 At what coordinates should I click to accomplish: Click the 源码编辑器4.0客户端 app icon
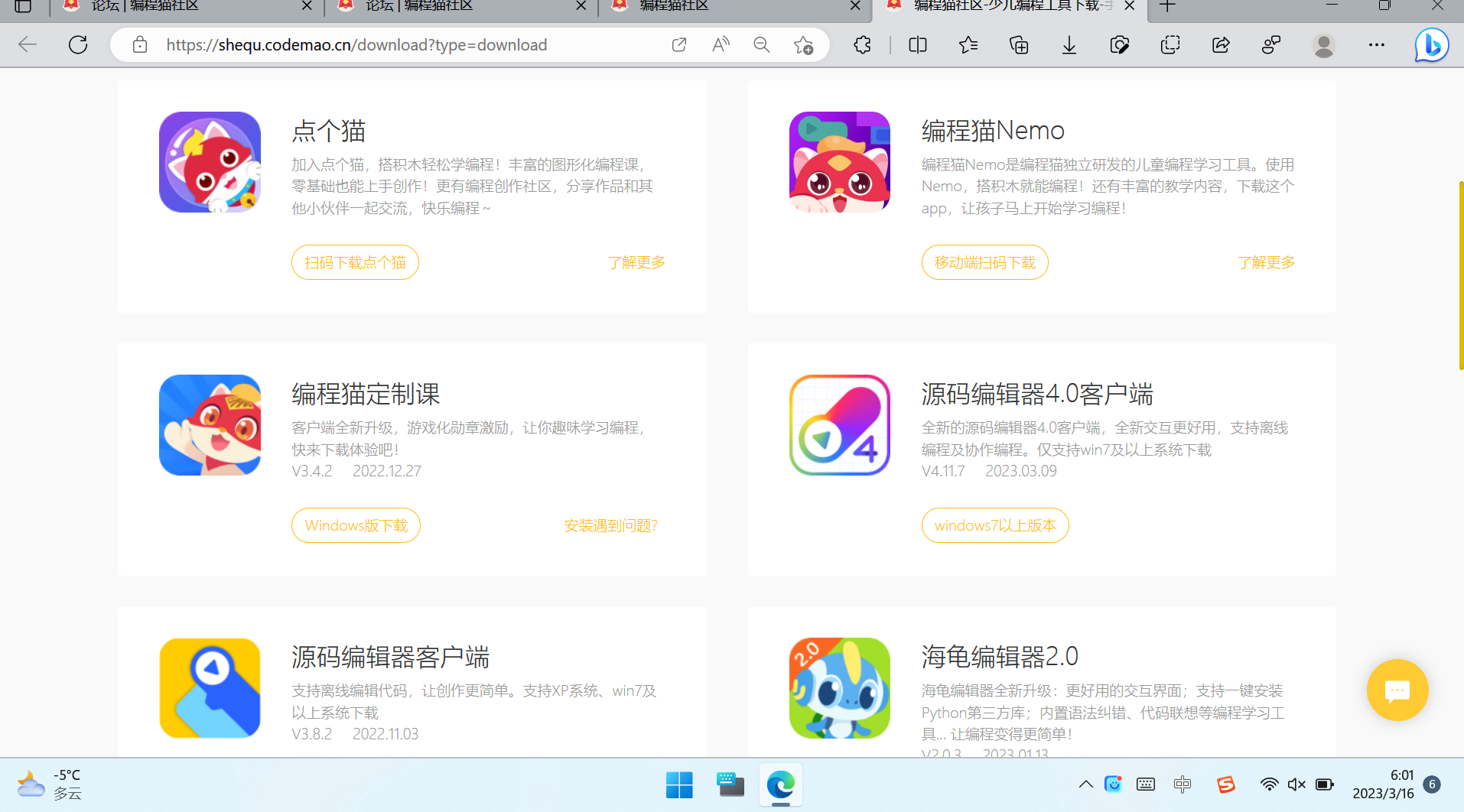[x=840, y=425]
